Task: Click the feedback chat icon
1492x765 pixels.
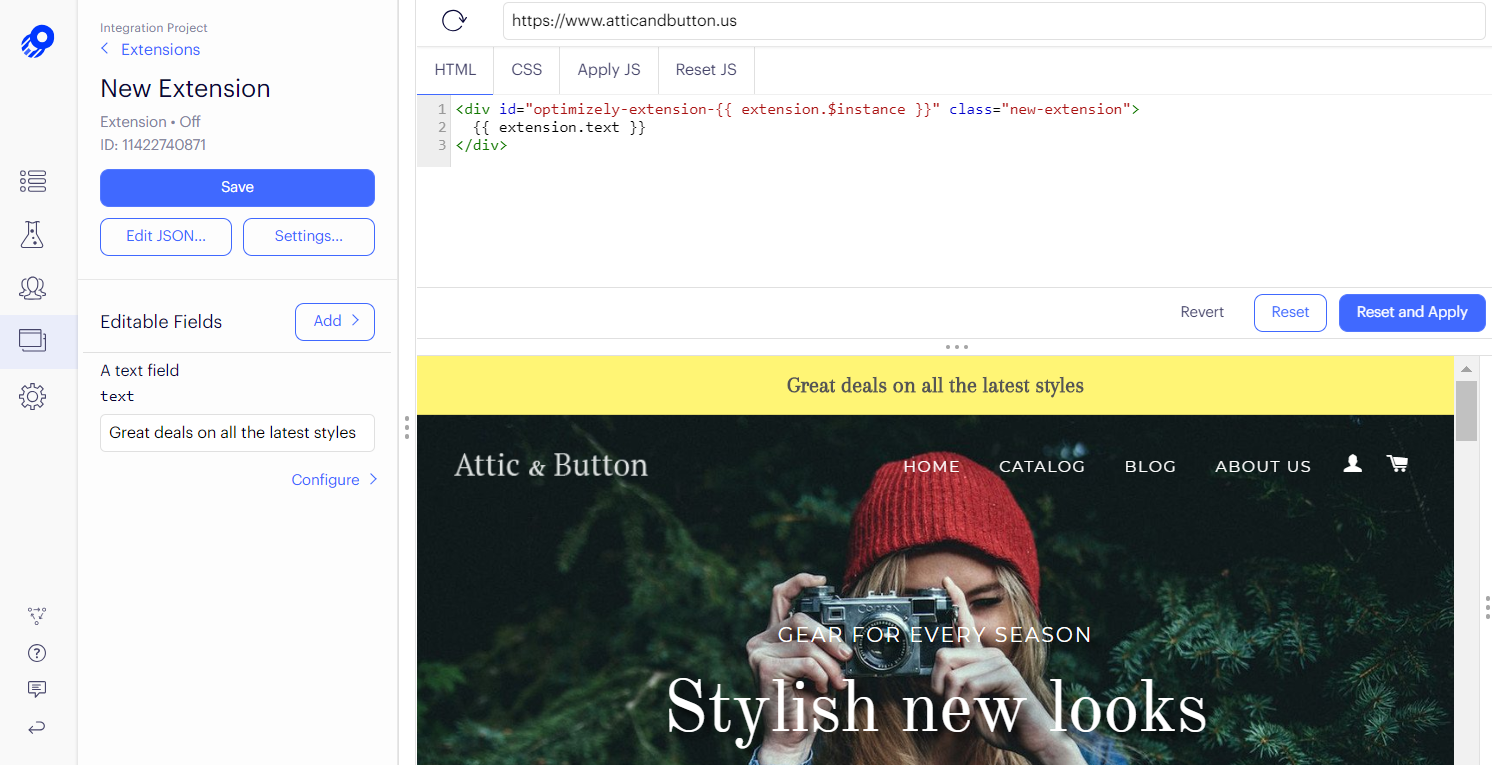Action: click(37, 689)
